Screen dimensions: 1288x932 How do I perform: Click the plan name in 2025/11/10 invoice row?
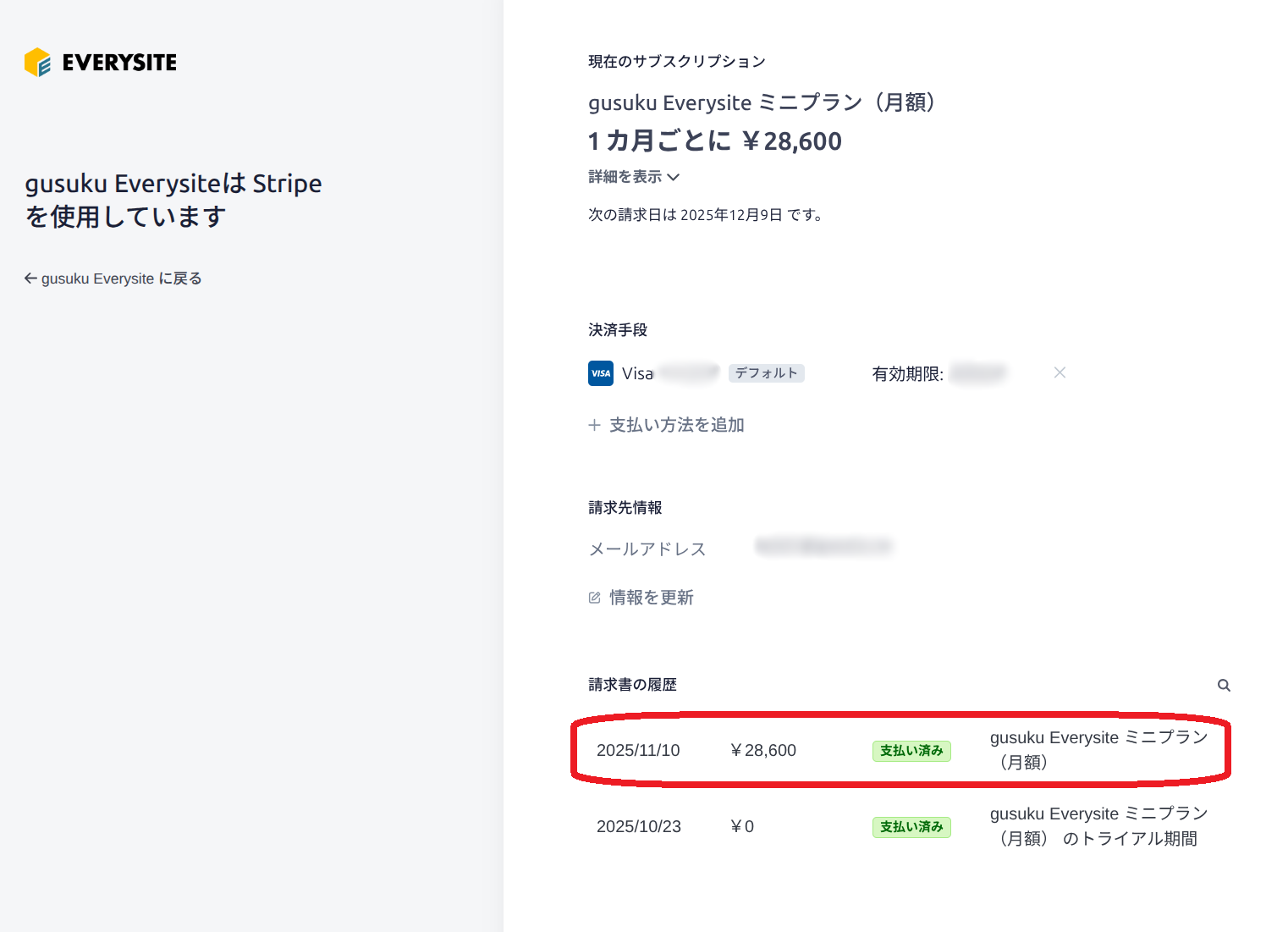tap(1098, 750)
